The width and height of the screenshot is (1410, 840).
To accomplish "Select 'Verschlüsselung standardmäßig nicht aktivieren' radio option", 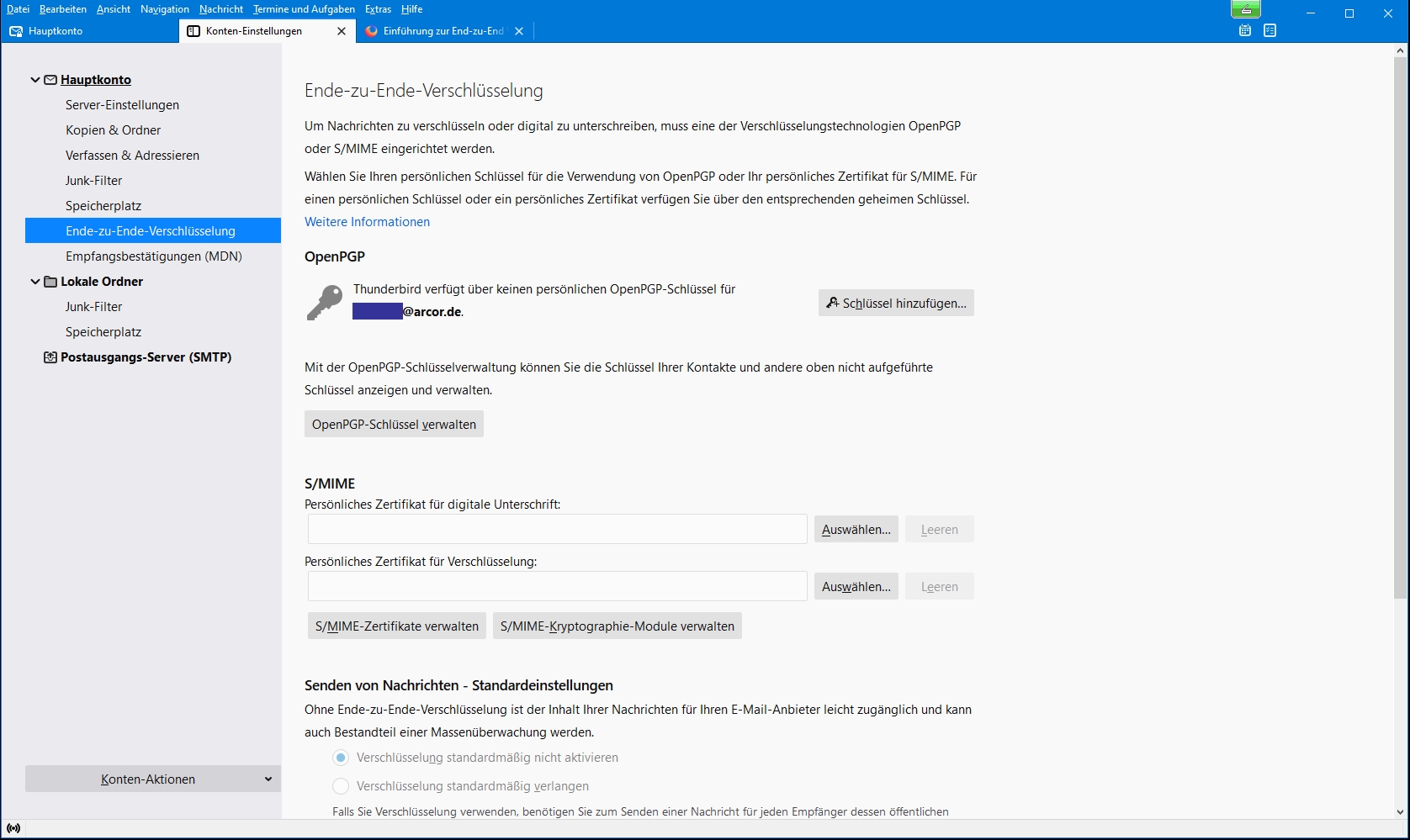I will (x=341, y=758).
